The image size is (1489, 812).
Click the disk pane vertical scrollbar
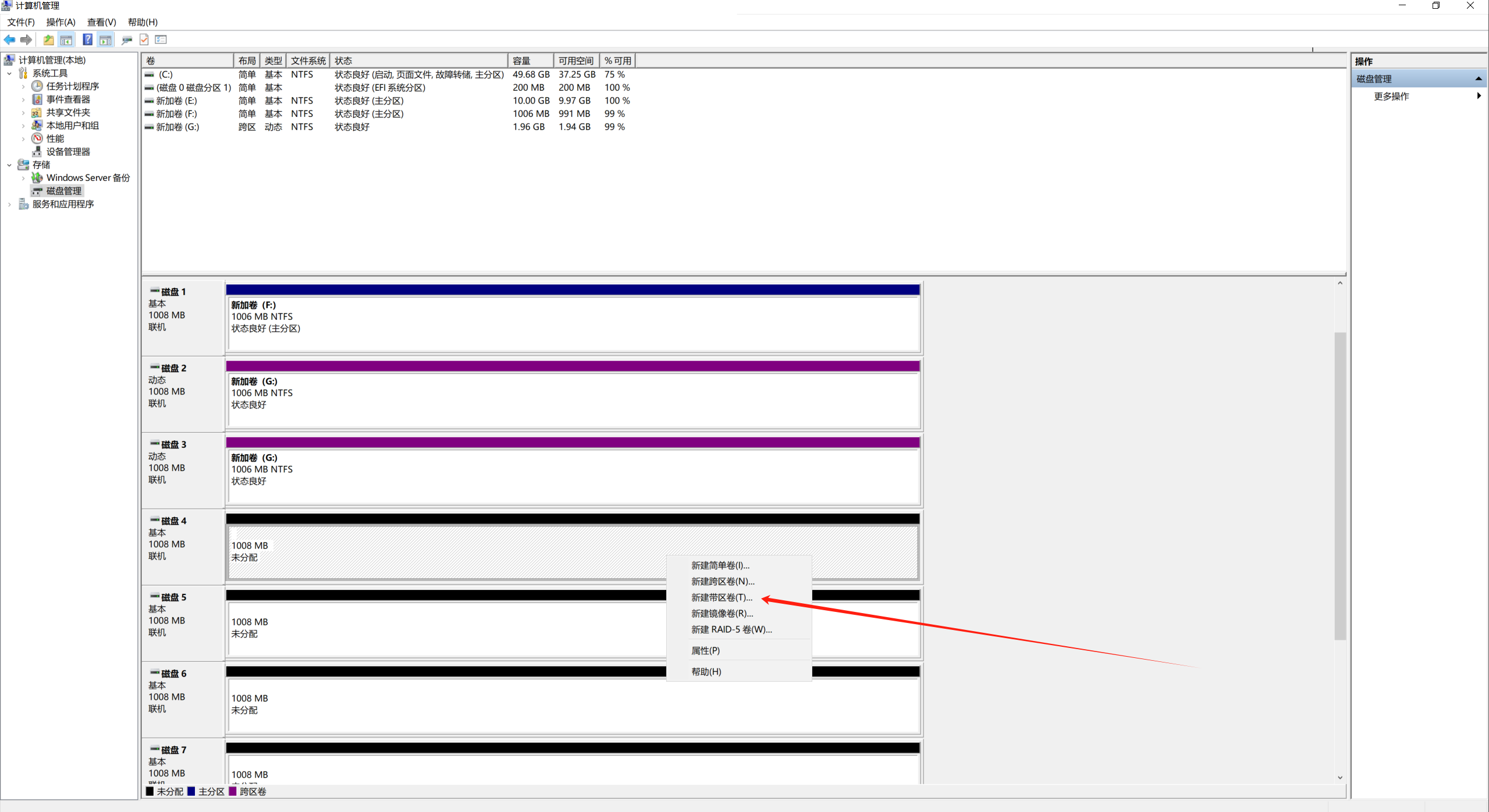(x=1339, y=485)
